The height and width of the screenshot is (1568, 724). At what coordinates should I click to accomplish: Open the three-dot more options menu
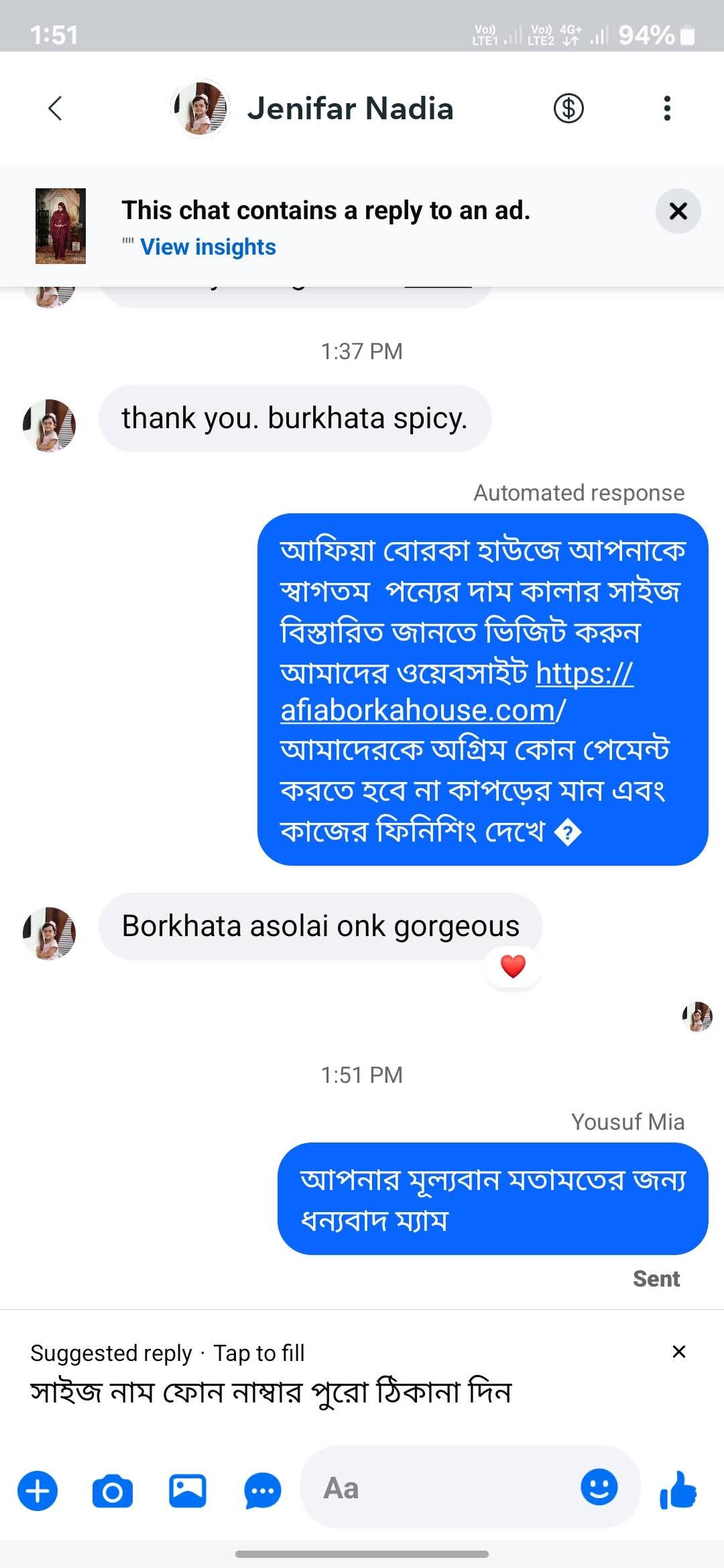point(666,109)
